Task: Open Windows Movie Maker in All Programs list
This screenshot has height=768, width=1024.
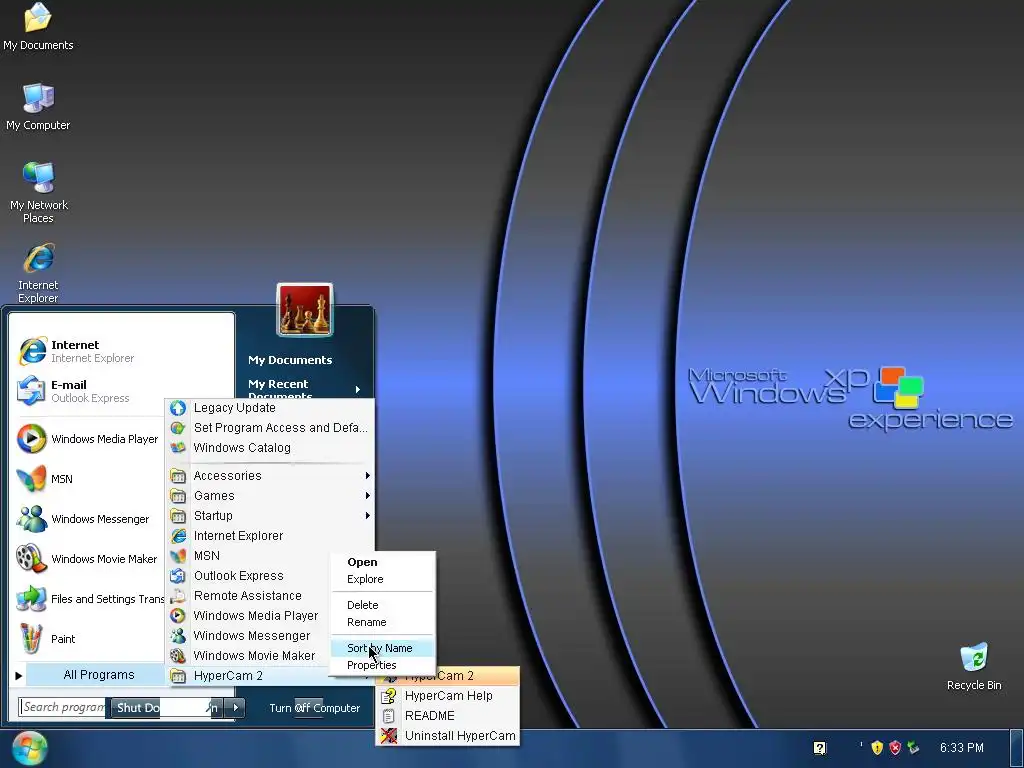Action: 248,656
